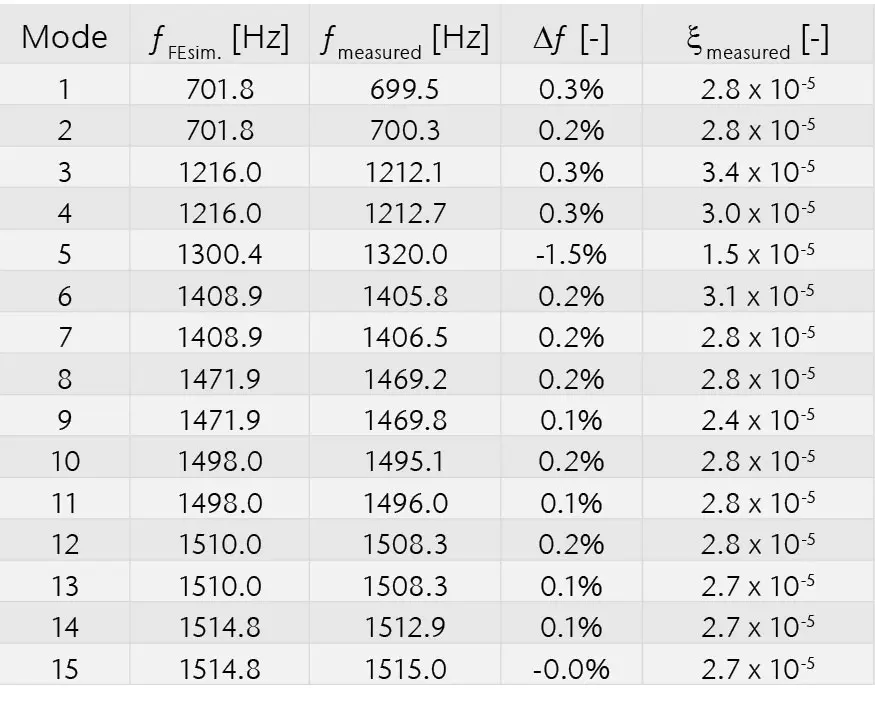Viewport: 875px width, 709px height.
Task: Click the damping value 1.5 x 10⁻⁵
Action: pyautogui.click(x=757, y=254)
